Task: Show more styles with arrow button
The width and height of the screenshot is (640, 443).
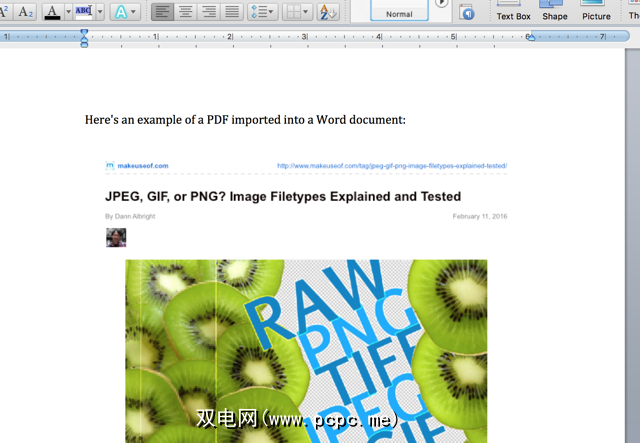Action: [441, 3]
